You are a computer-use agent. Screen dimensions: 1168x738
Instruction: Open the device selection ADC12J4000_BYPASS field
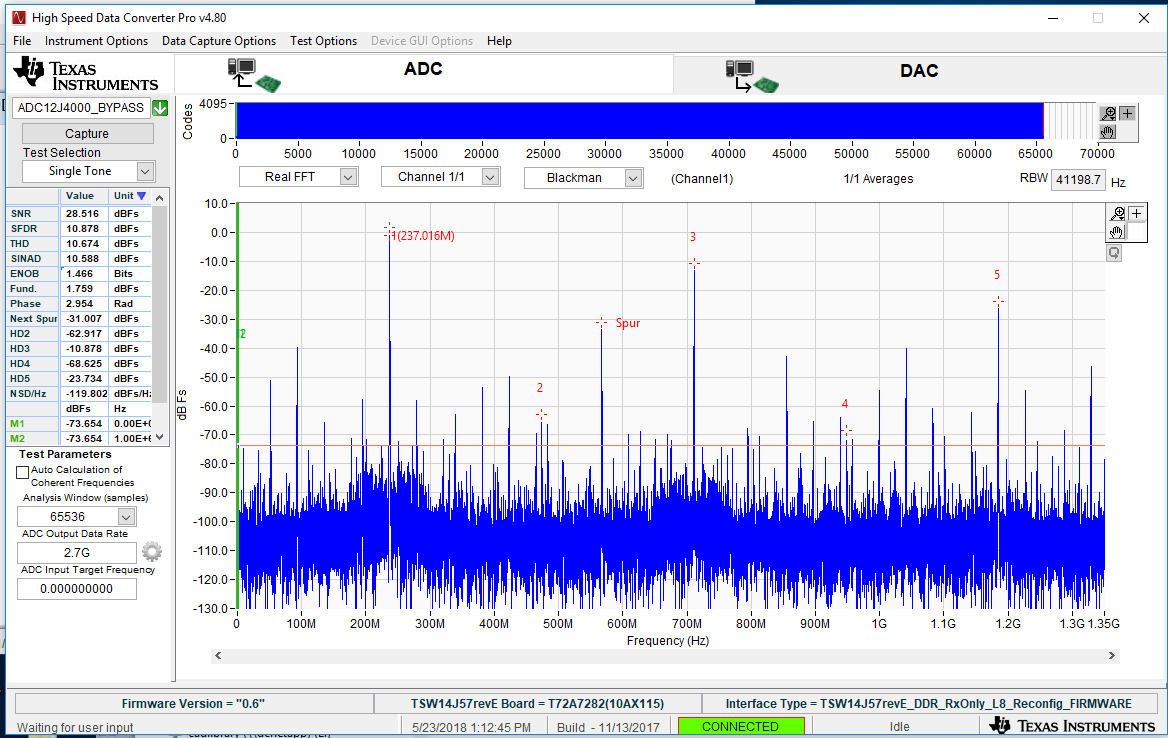(81, 108)
